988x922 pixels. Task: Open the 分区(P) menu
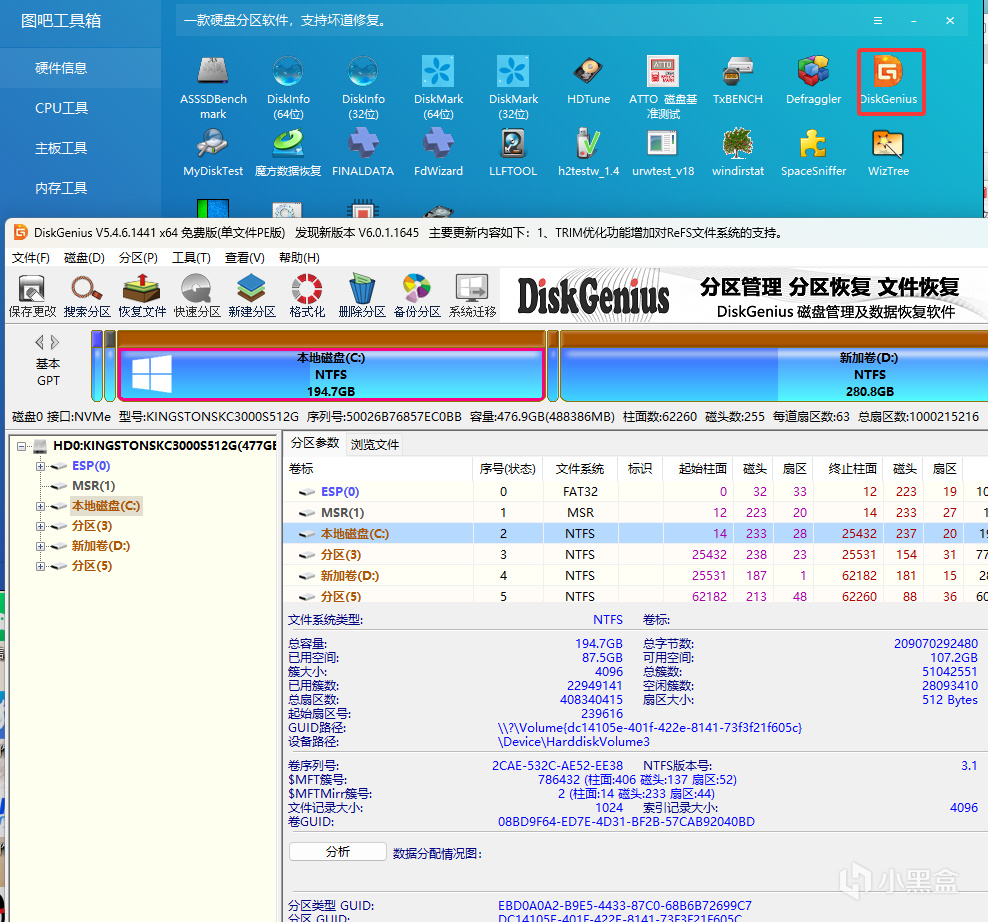click(138, 258)
